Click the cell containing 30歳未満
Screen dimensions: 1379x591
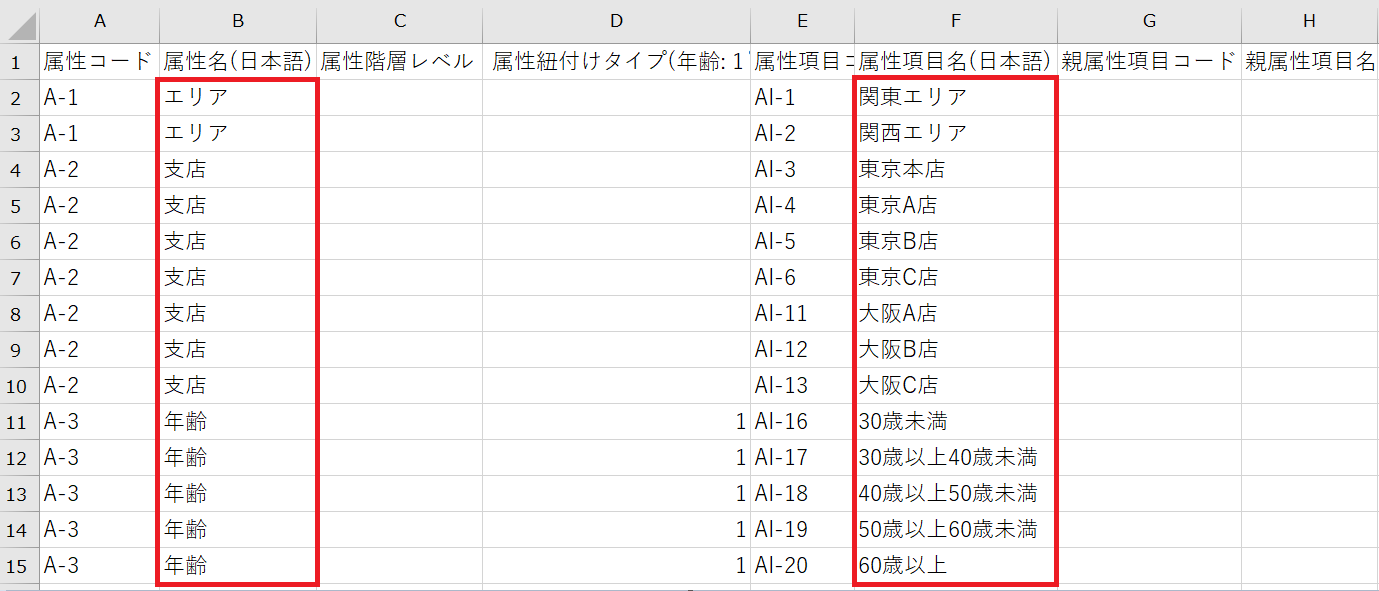(955, 420)
